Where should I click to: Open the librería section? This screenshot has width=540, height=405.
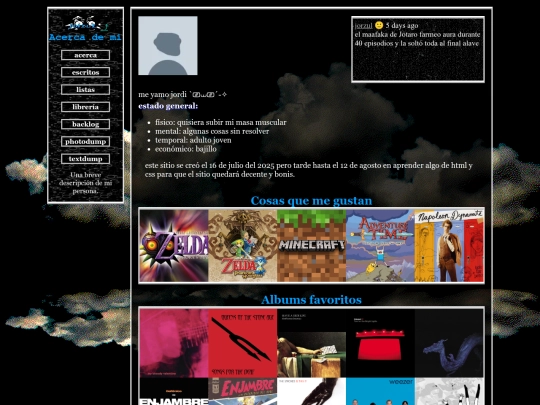[x=85, y=107]
